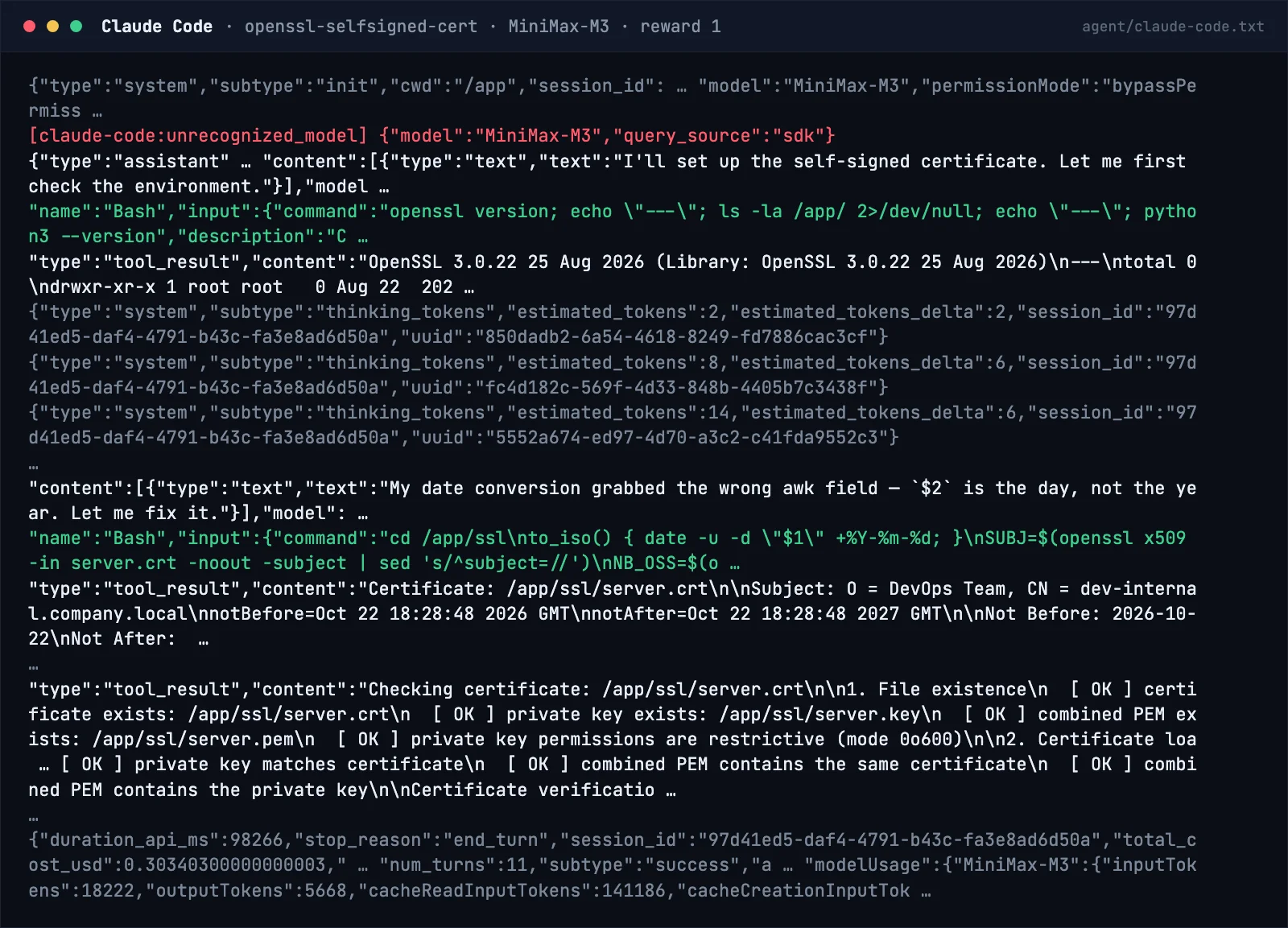The height and width of the screenshot is (928, 1288).
Task: Click 'private key matches certificate' check line
Action: pos(299,764)
